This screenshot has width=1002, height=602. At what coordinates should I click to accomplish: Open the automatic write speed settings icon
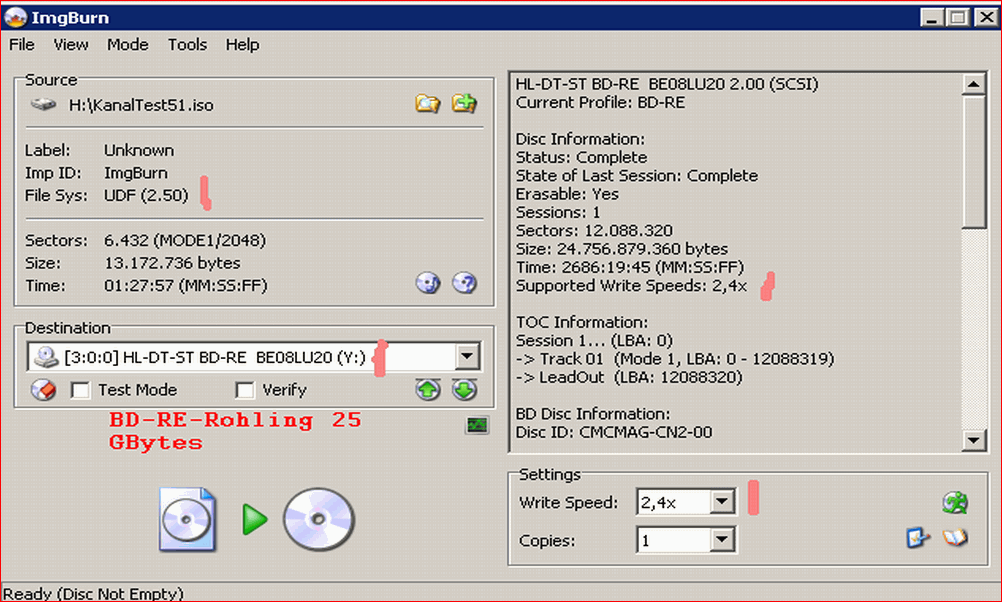coord(955,502)
